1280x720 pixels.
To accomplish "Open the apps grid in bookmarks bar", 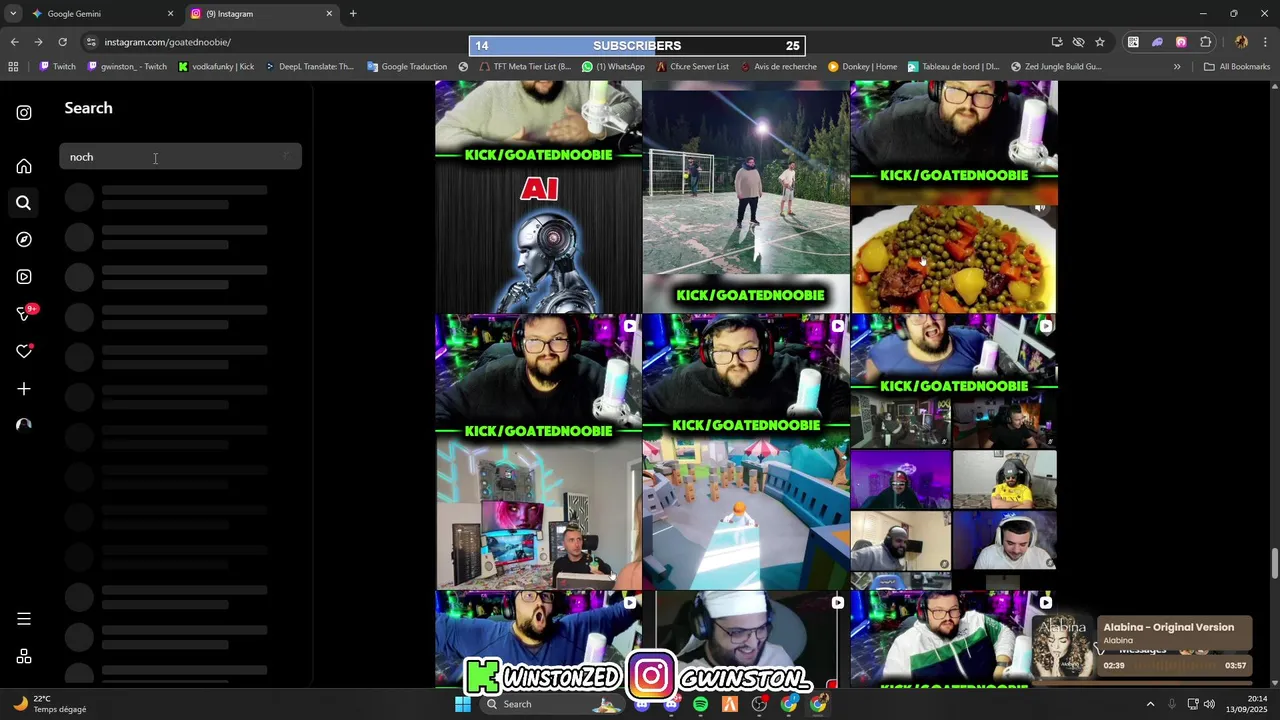I will tap(13, 67).
